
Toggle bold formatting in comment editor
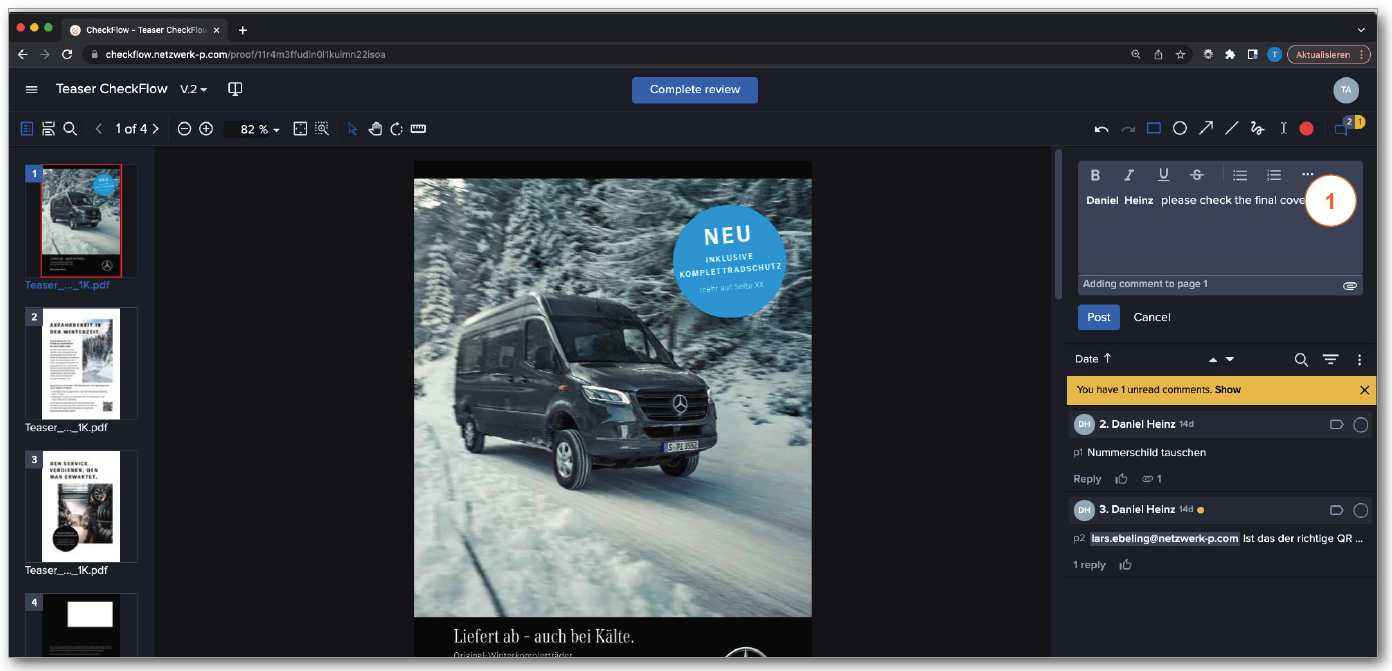click(x=1095, y=175)
